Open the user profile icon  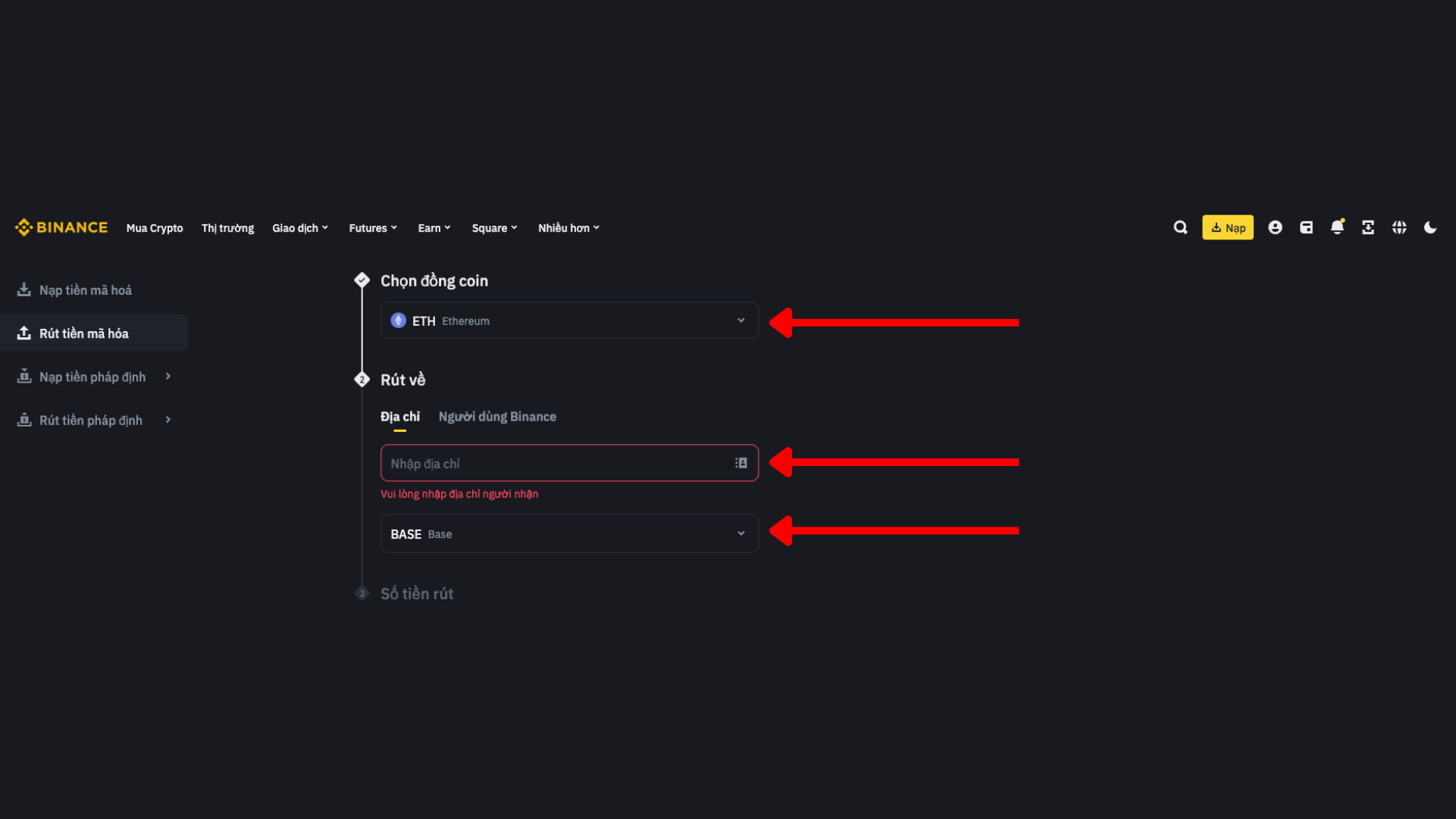click(1275, 227)
